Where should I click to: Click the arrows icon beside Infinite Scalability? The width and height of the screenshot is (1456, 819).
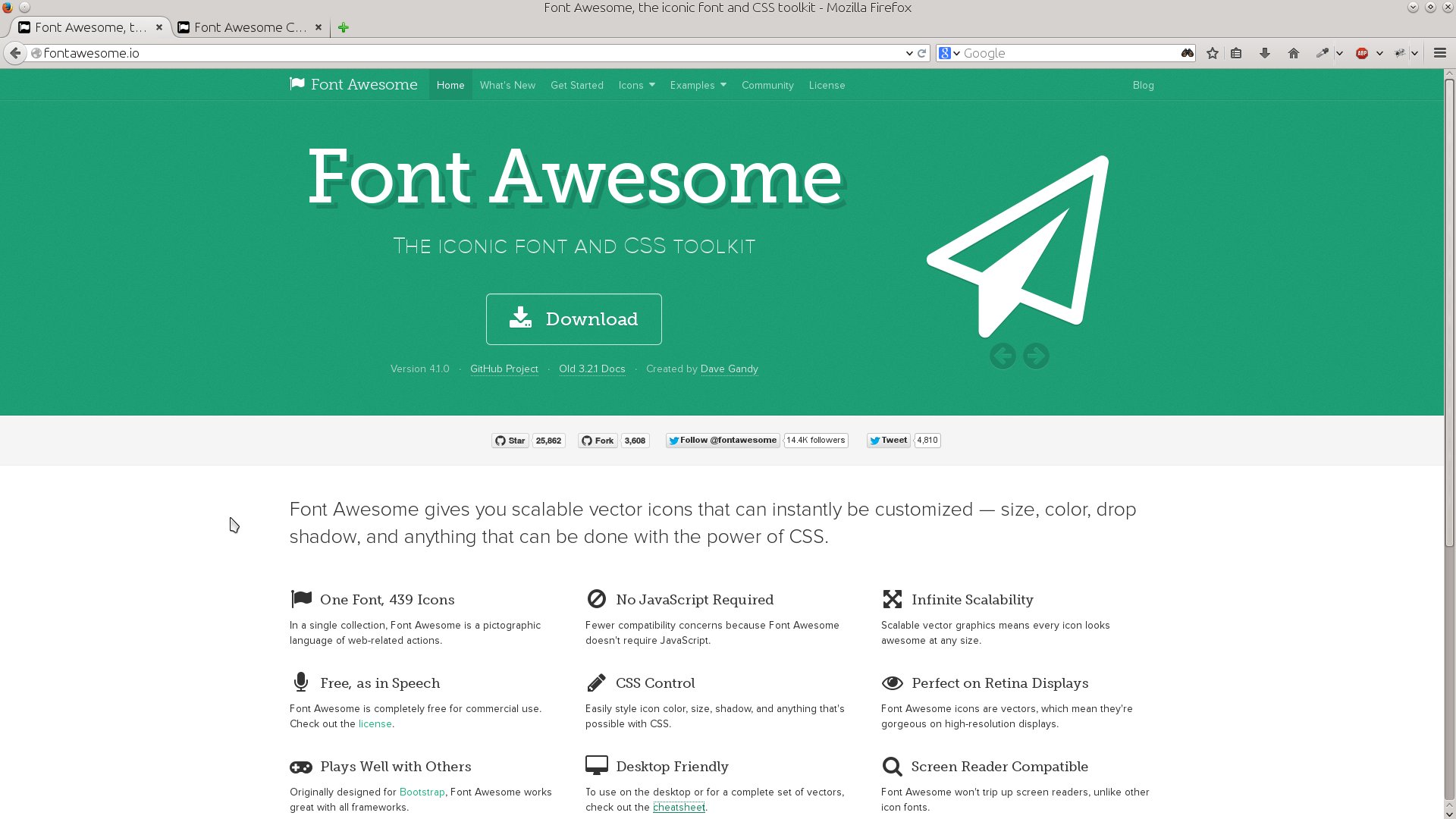893,599
